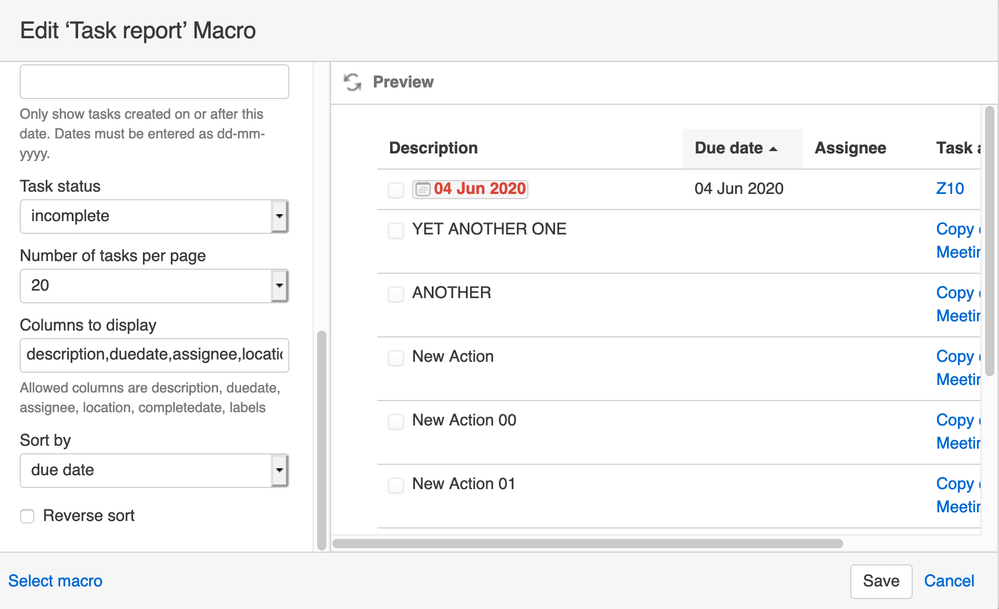Tick the New Action 01 task checkbox

pos(396,485)
